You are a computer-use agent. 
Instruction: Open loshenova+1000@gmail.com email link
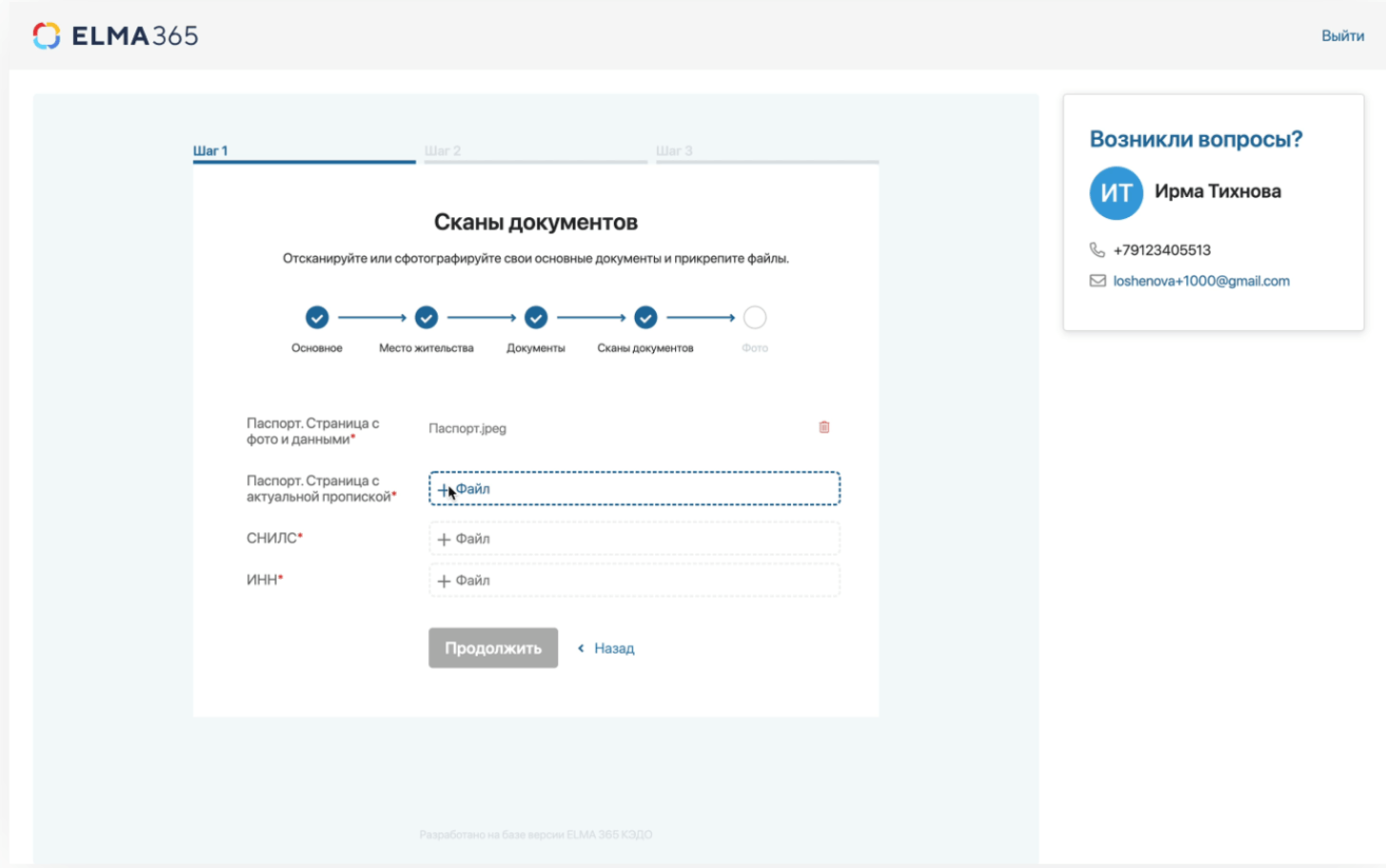pos(1201,281)
